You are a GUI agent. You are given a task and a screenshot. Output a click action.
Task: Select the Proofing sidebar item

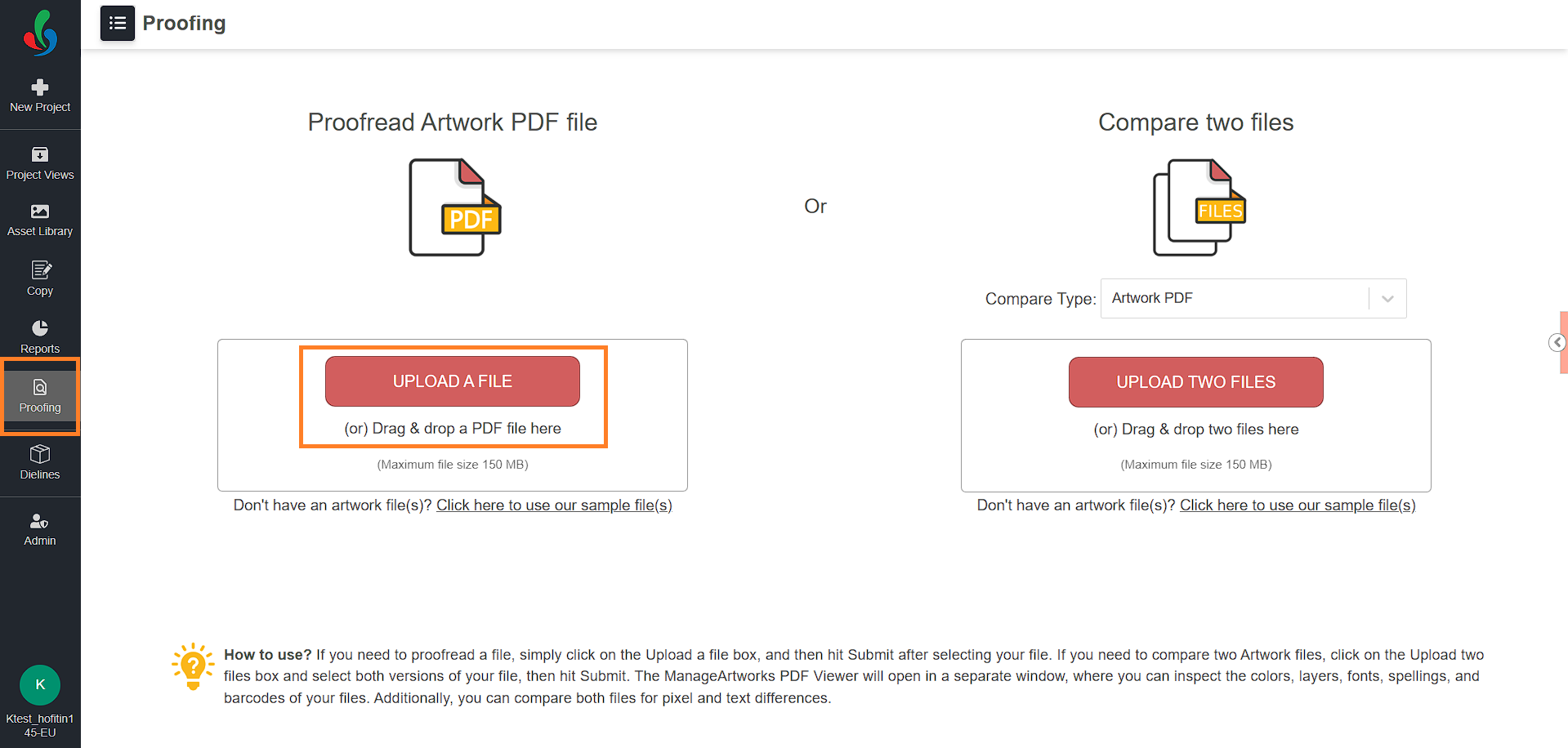pyautogui.click(x=40, y=396)
